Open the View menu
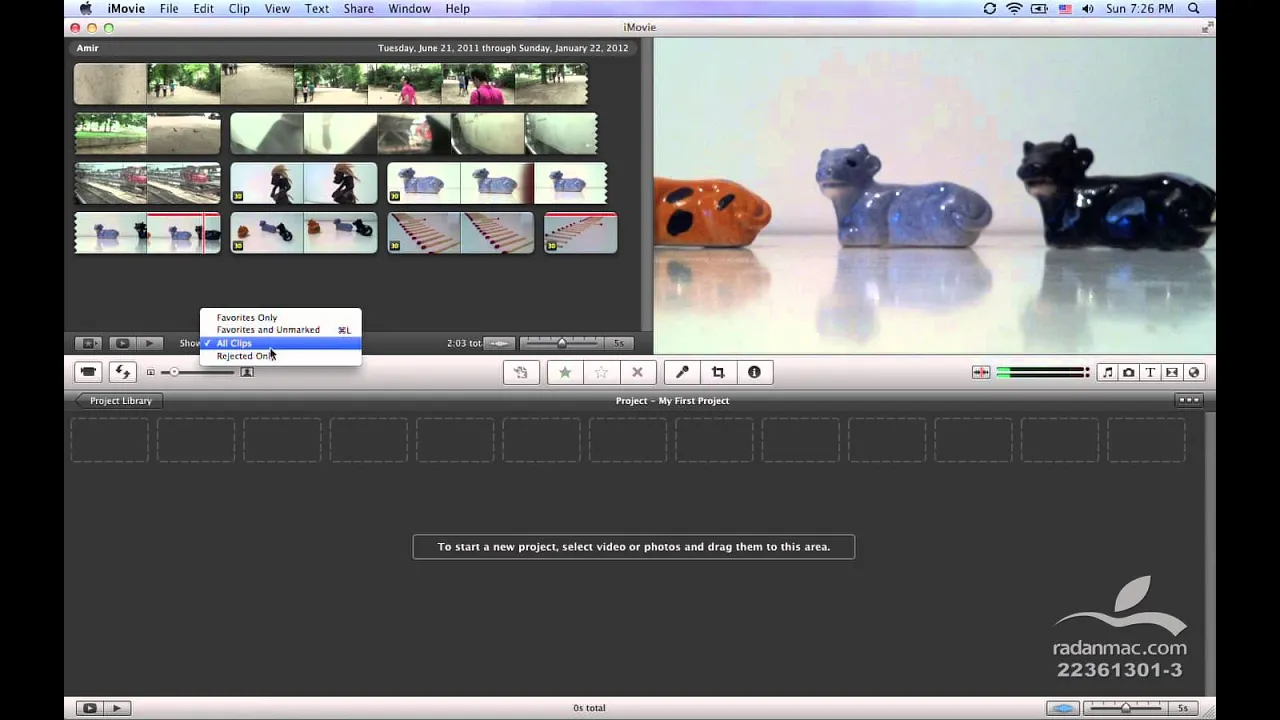The height and width of the screenshot is (720, 1280). point(277,9)
